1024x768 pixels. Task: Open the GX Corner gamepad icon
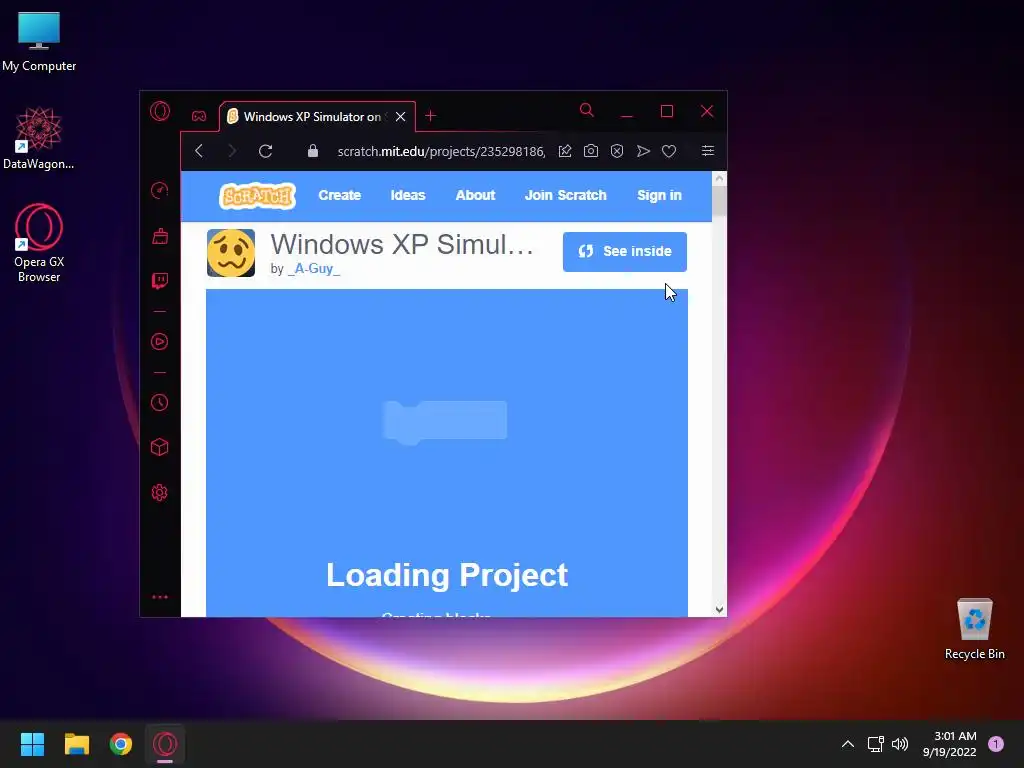click(x=199, y=116)
